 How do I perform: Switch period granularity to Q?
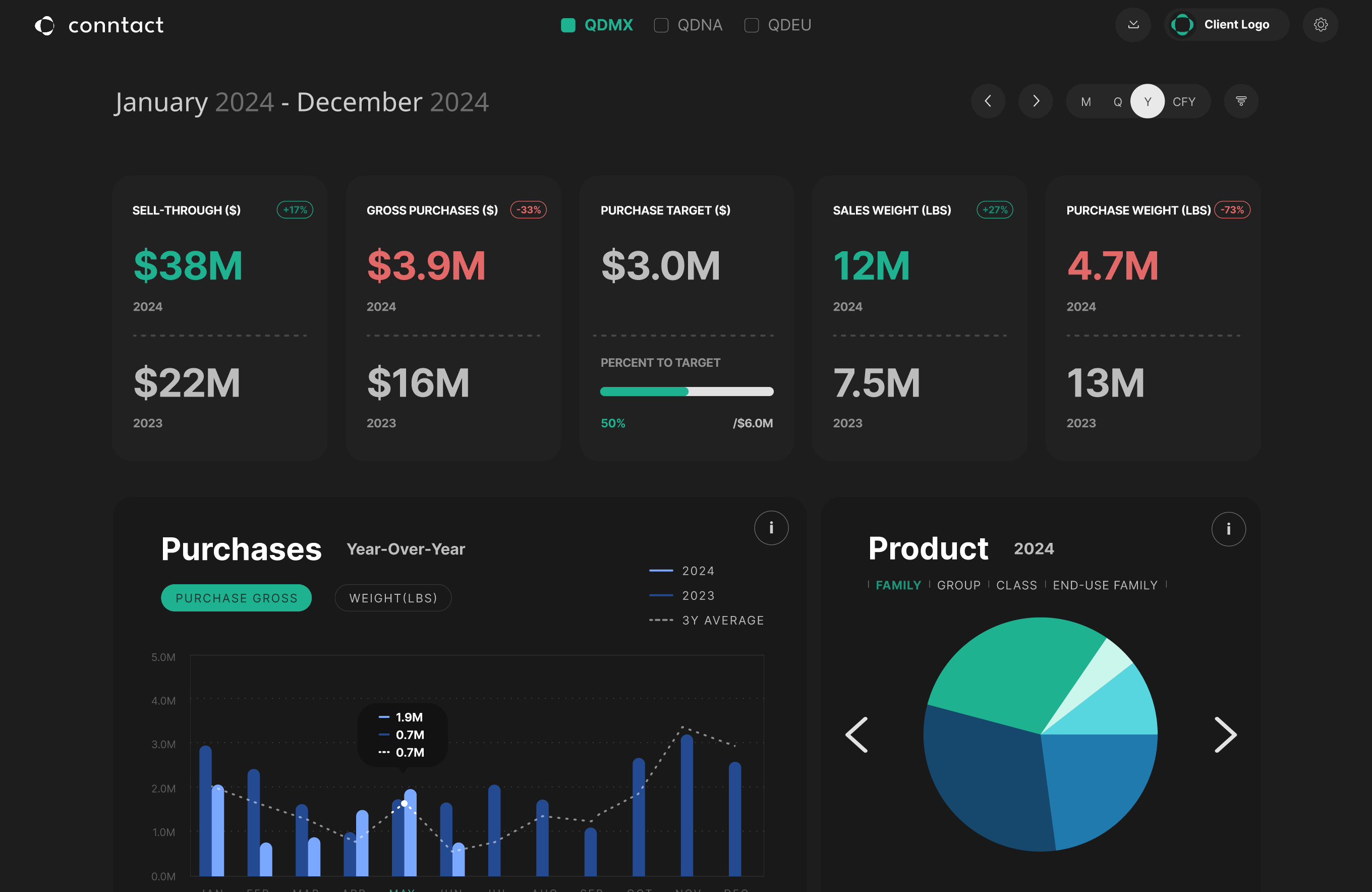(1118, 101)
